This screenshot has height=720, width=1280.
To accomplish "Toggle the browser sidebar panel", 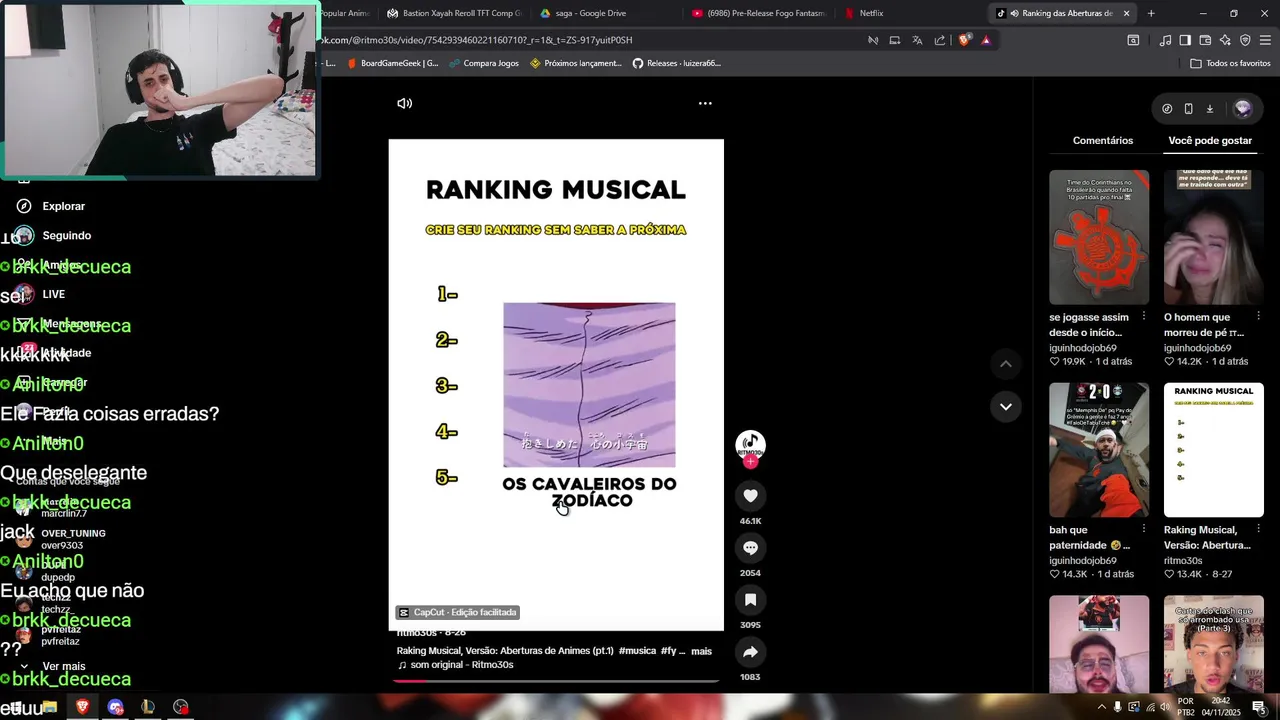I will pyautogui.click(x=1185, y=40).
